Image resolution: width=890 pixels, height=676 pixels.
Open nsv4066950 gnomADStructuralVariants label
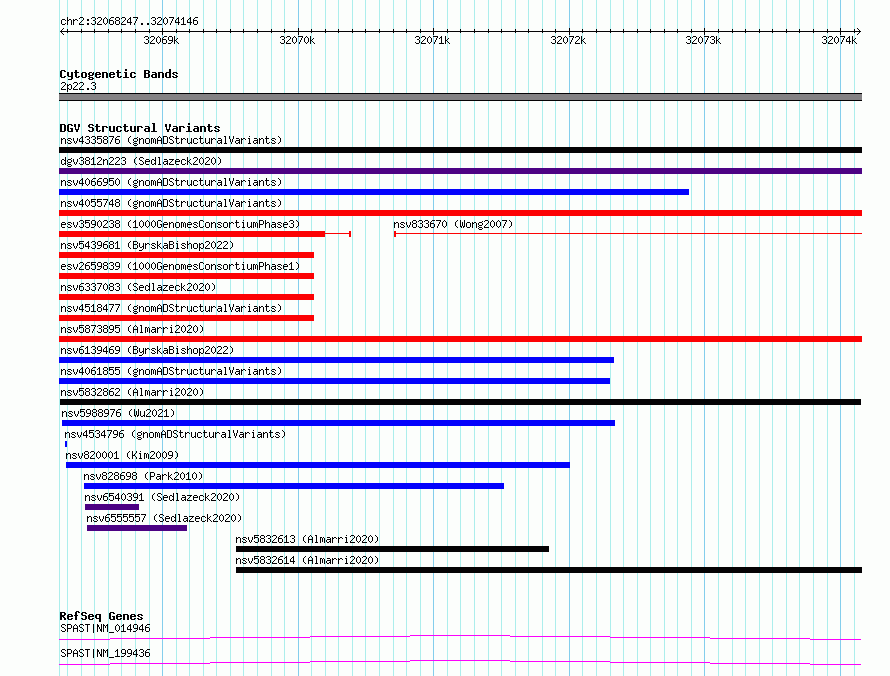click(x=171, y=182)
